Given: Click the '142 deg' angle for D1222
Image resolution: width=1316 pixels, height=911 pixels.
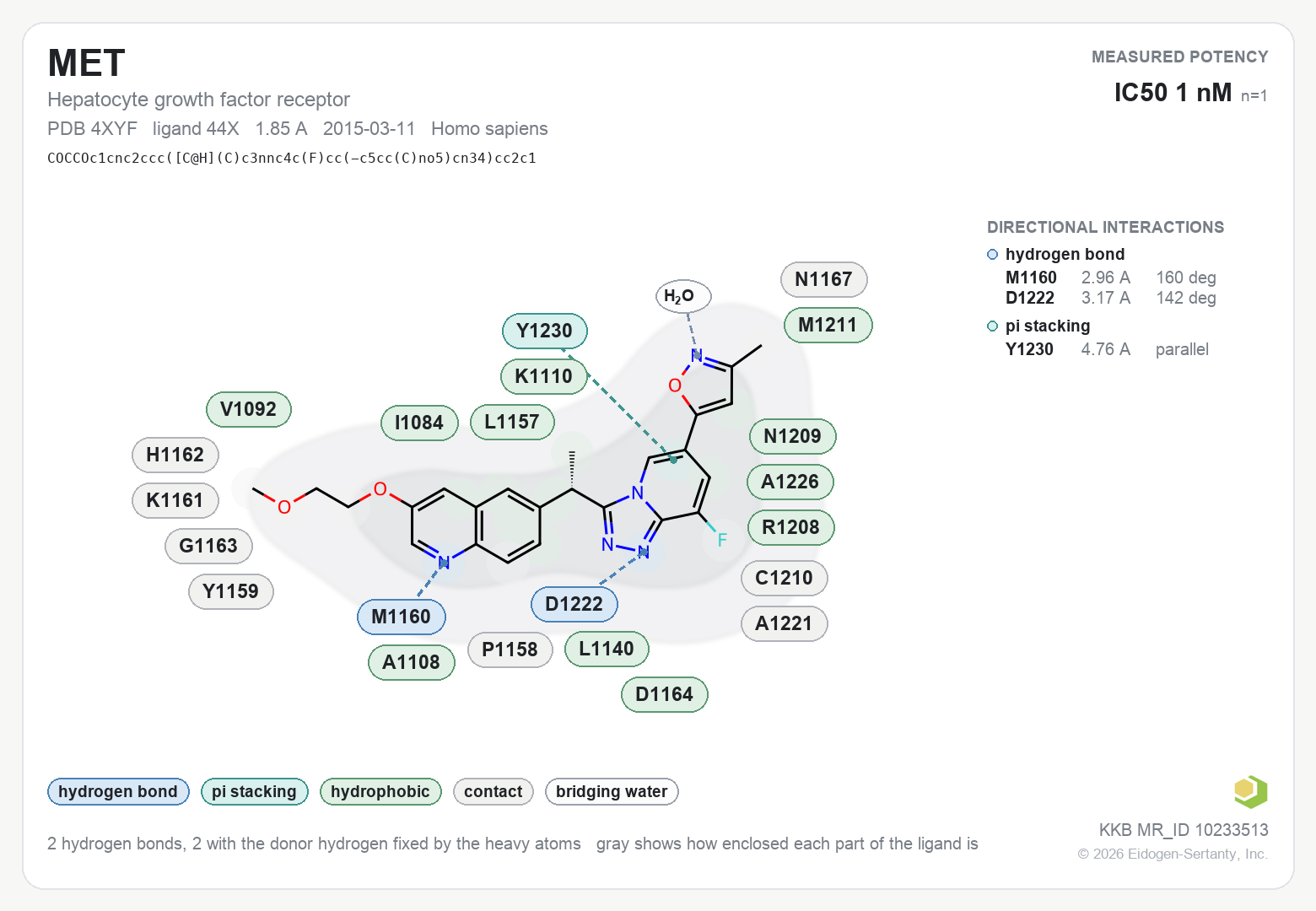Looking at the screenshot, I should tap(1186, 298).
